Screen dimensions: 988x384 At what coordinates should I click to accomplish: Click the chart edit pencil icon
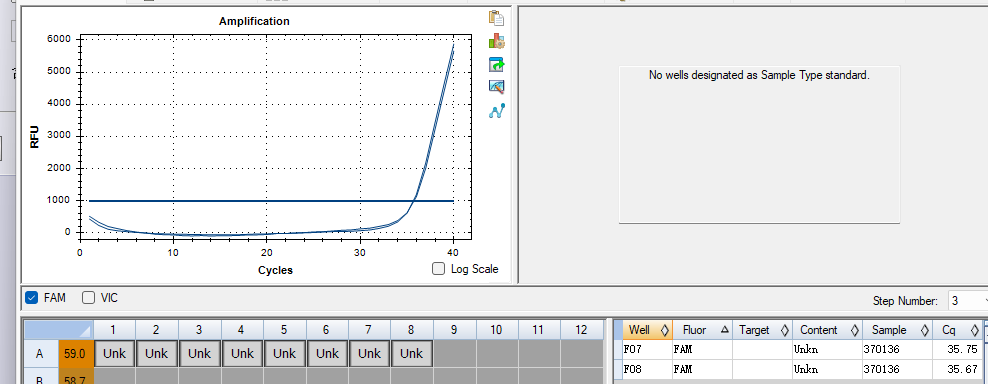[x=497, y=87]
